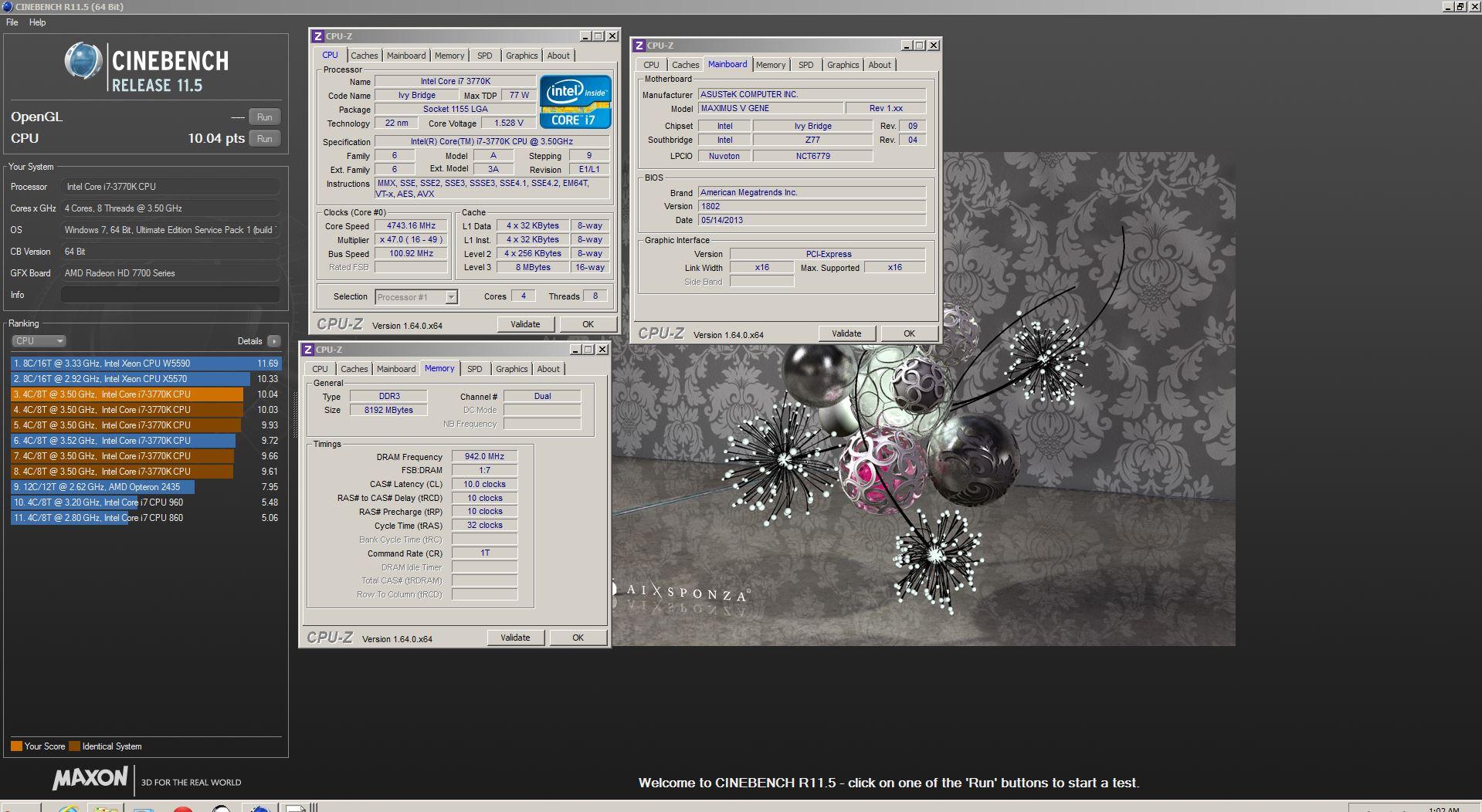Select ranking row AMD Opteron 2435

point(146,487)
